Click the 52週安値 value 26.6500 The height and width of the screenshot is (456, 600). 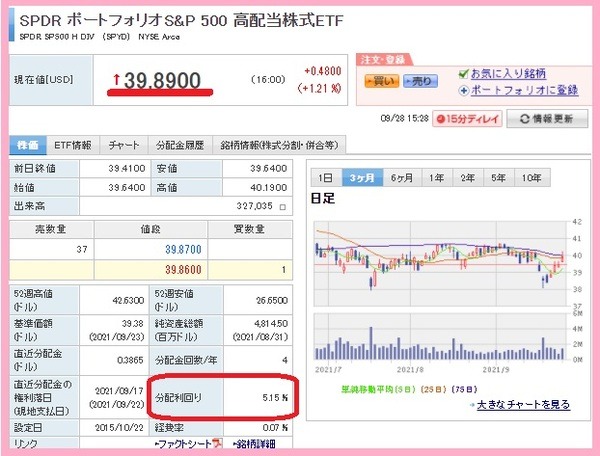272,300
